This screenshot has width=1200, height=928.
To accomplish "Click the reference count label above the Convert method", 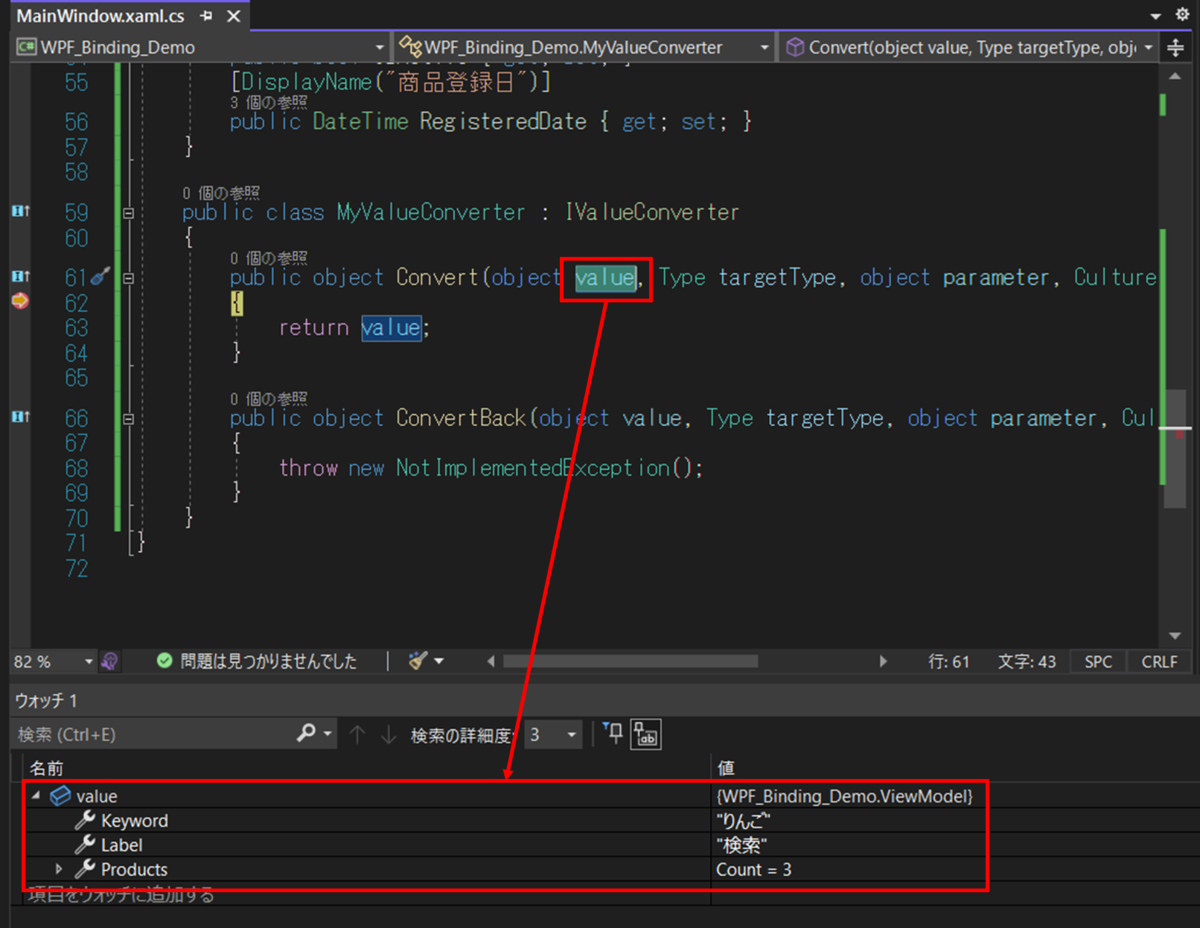I will 268,258.
